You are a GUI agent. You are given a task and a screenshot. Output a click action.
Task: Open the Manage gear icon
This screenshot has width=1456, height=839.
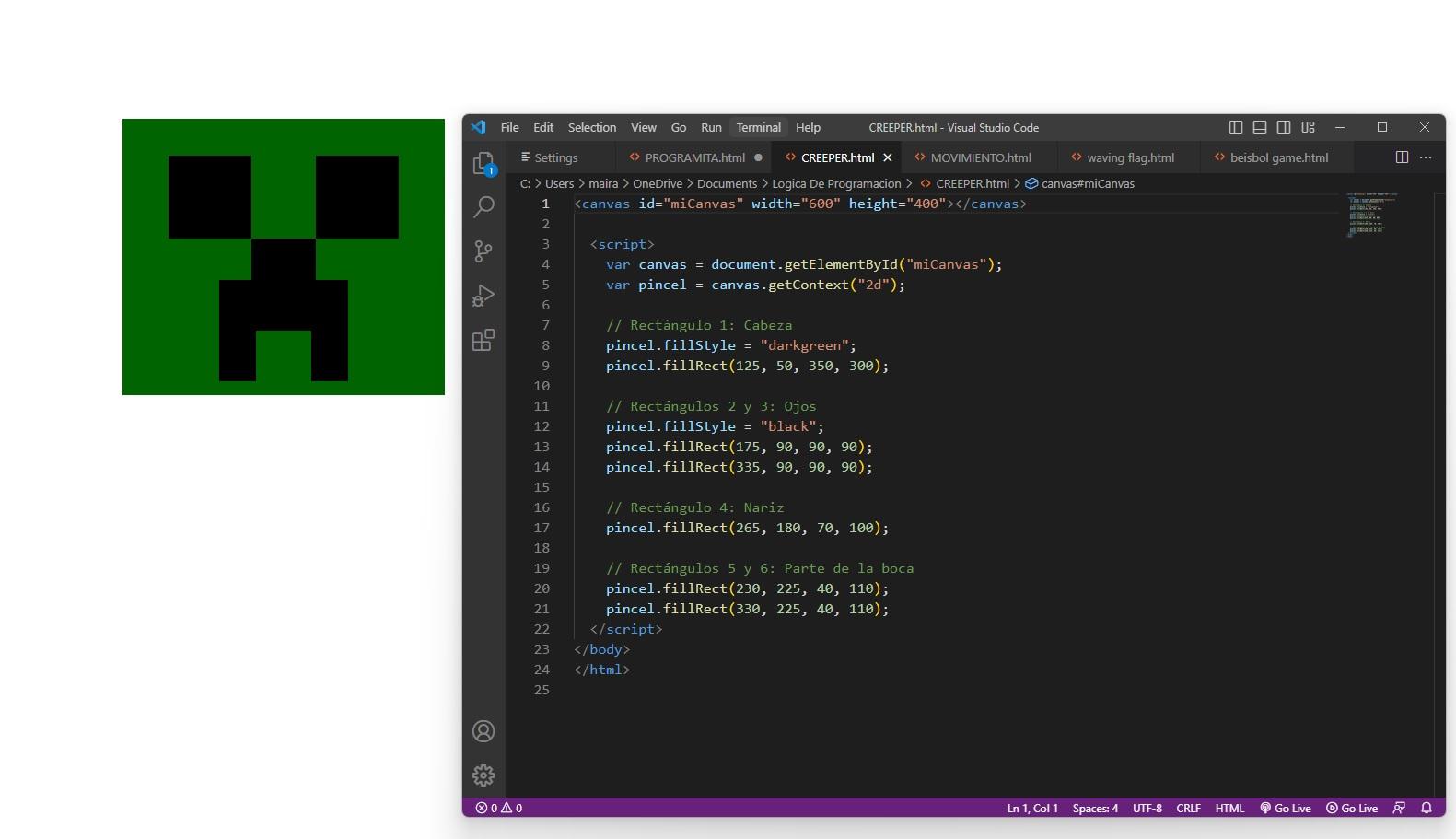pos(483,775)
